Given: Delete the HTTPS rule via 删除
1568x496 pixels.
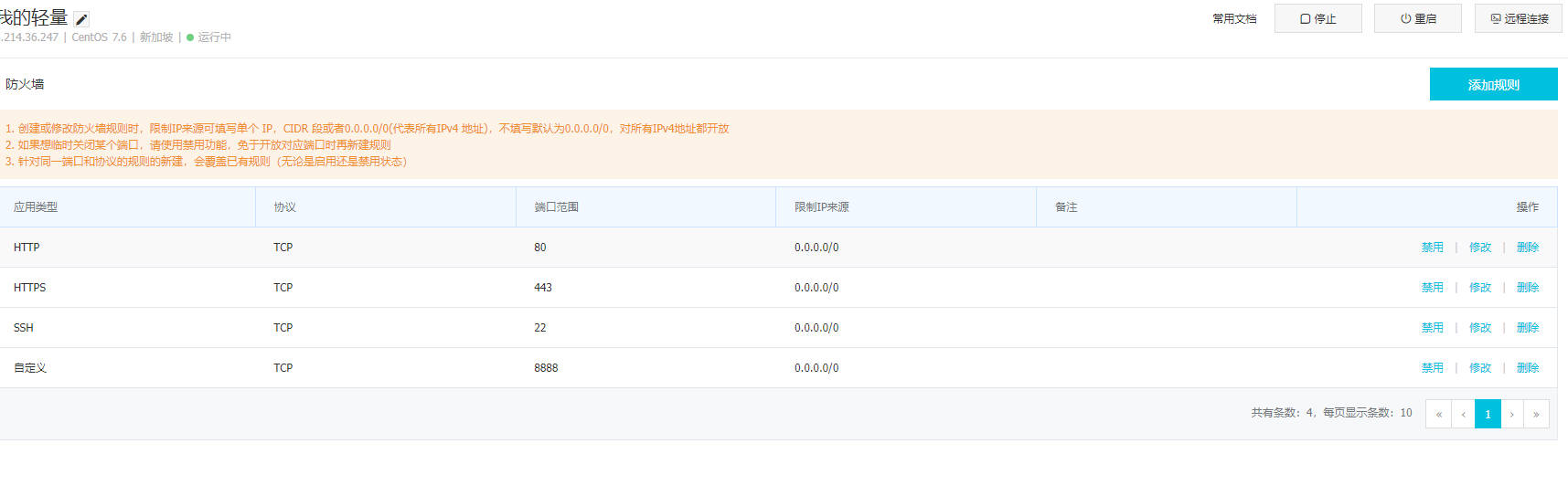Looking at the screenshot, I should tap(1527, 287).
